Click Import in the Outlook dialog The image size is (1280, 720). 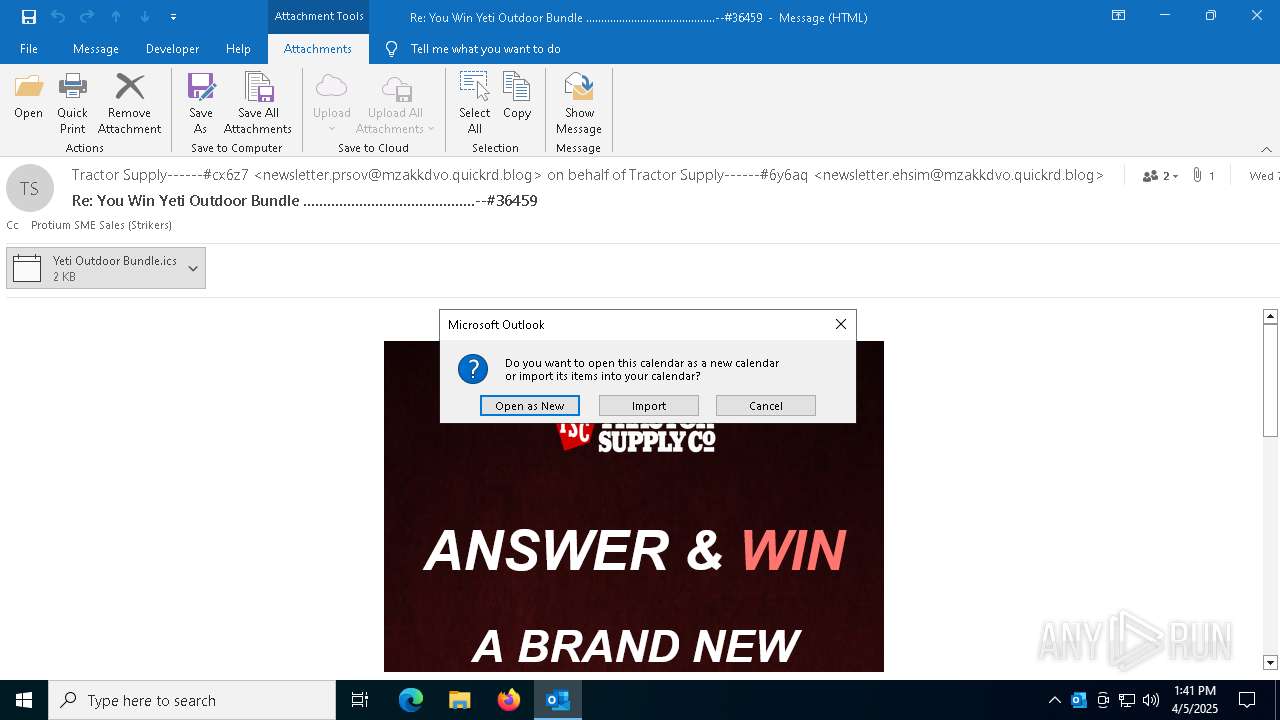pyautogui.click(x=649, y=406)
